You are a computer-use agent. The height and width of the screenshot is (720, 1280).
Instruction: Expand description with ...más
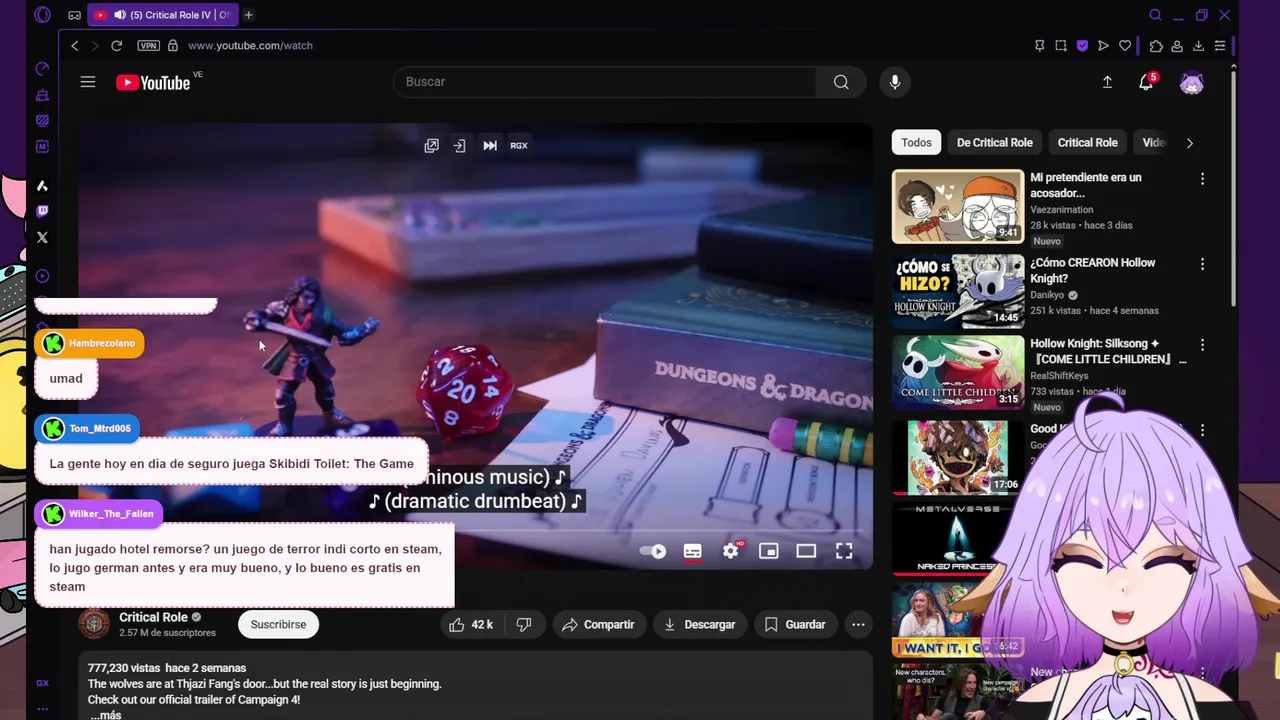(x=105, y=715)
